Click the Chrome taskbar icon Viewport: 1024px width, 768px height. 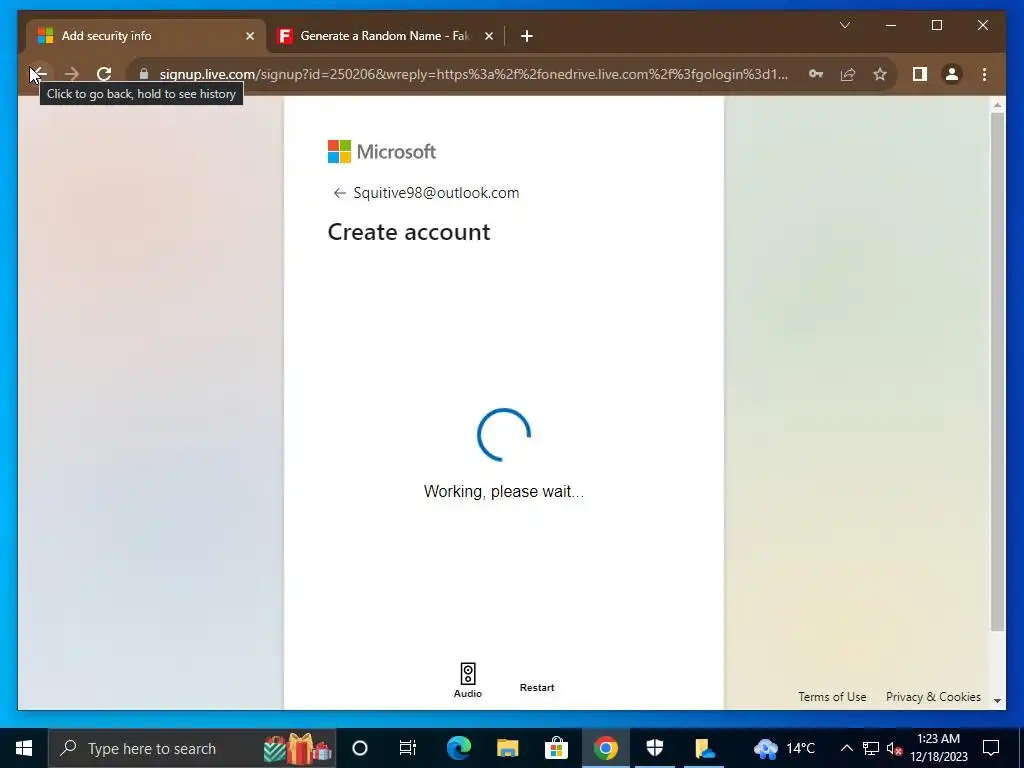point(605,748)
